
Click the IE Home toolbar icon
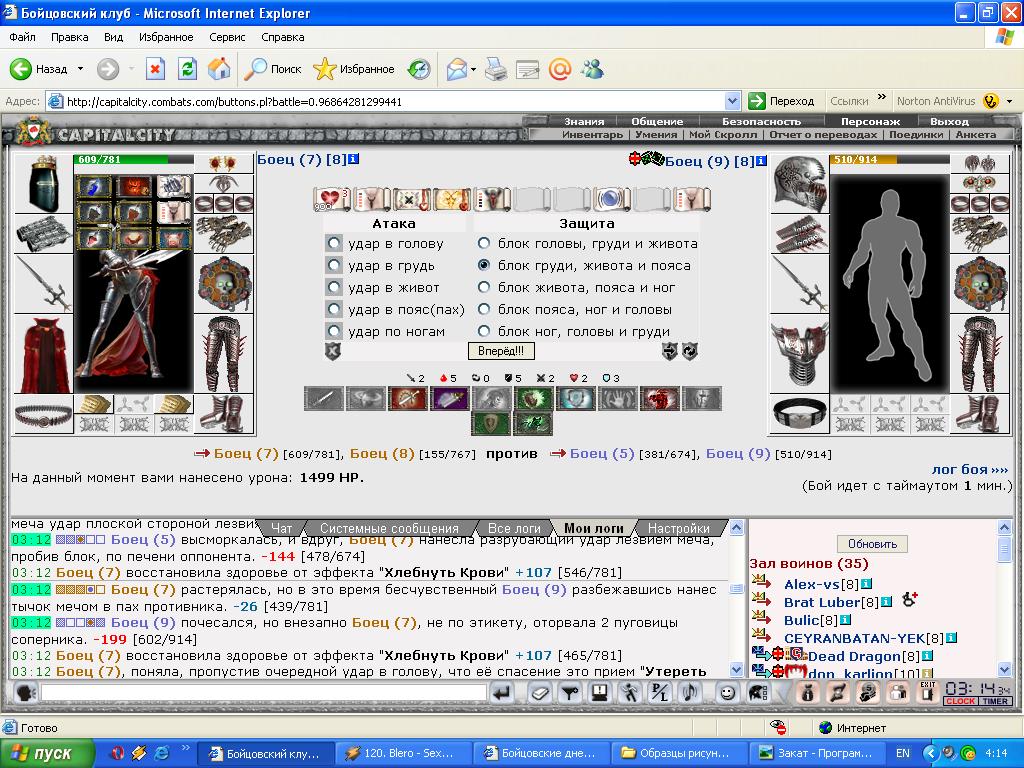[x=219, y=69]
